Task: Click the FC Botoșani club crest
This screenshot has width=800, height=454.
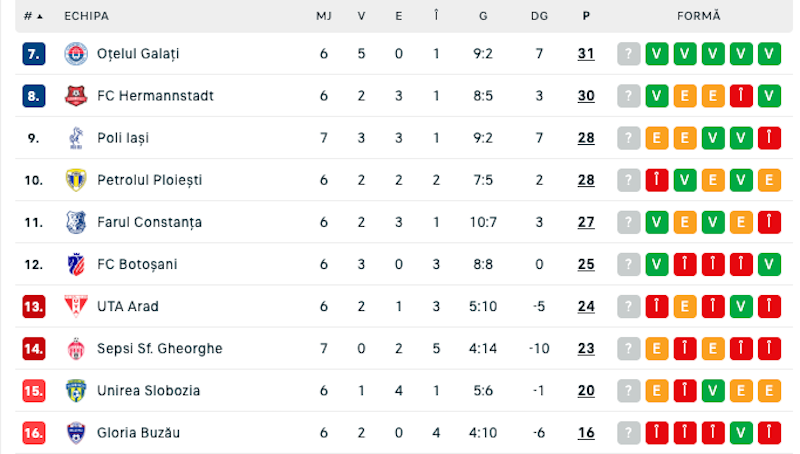Action: pos(76,264)
